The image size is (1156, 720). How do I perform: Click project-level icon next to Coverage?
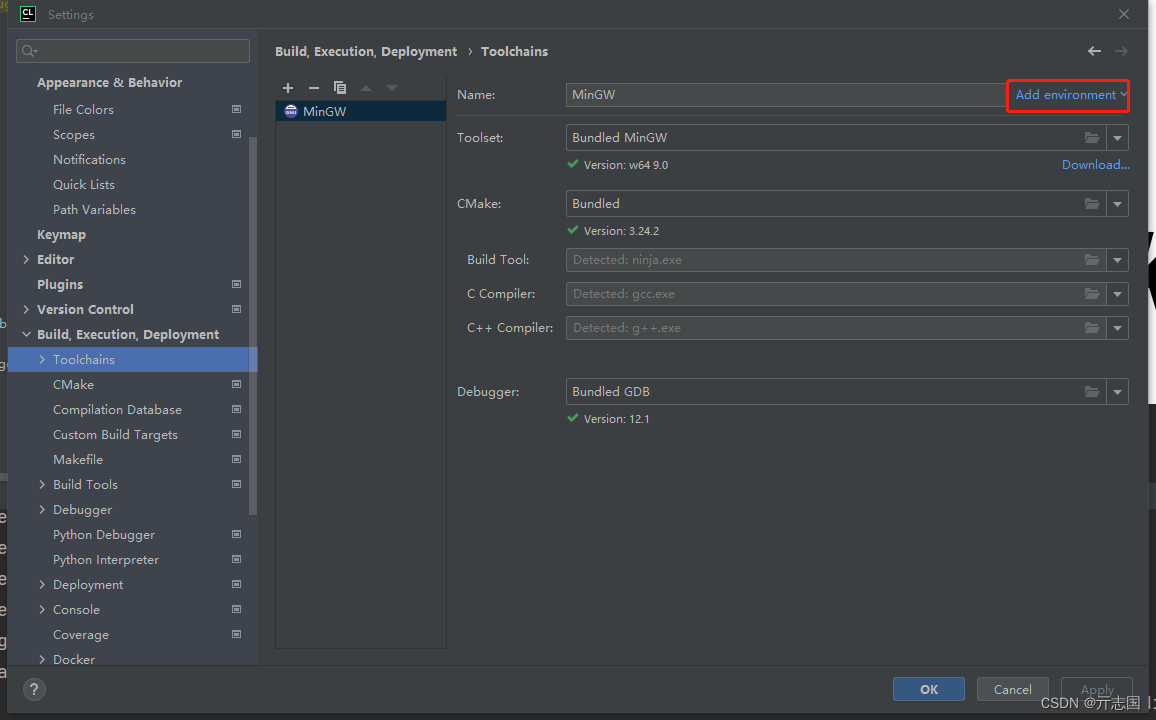point(237,634)
